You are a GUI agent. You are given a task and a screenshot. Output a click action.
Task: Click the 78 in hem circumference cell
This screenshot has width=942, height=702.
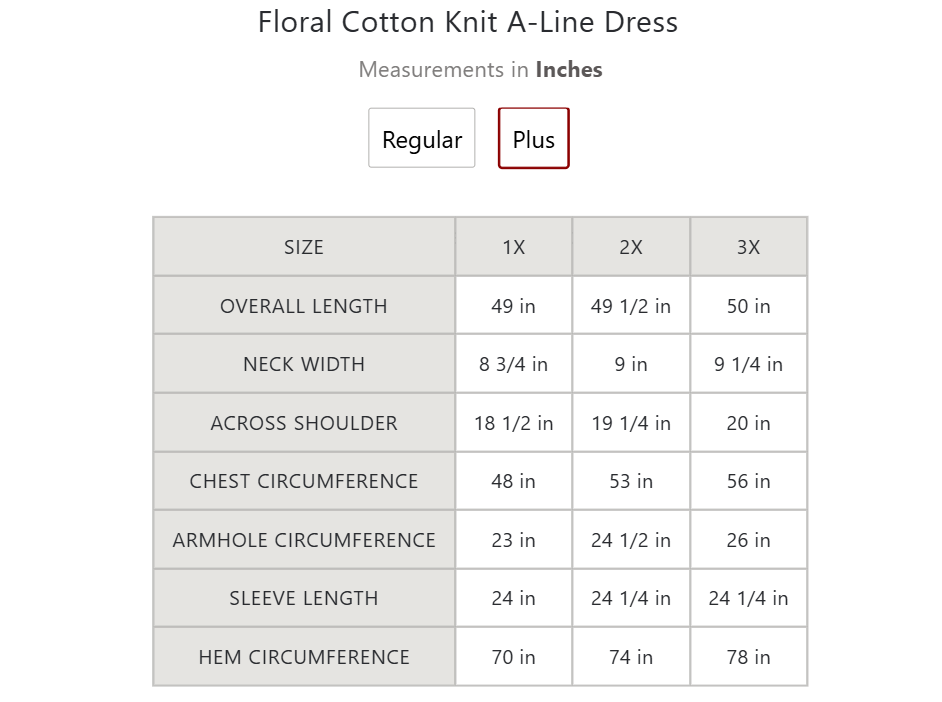pos(749,657)
